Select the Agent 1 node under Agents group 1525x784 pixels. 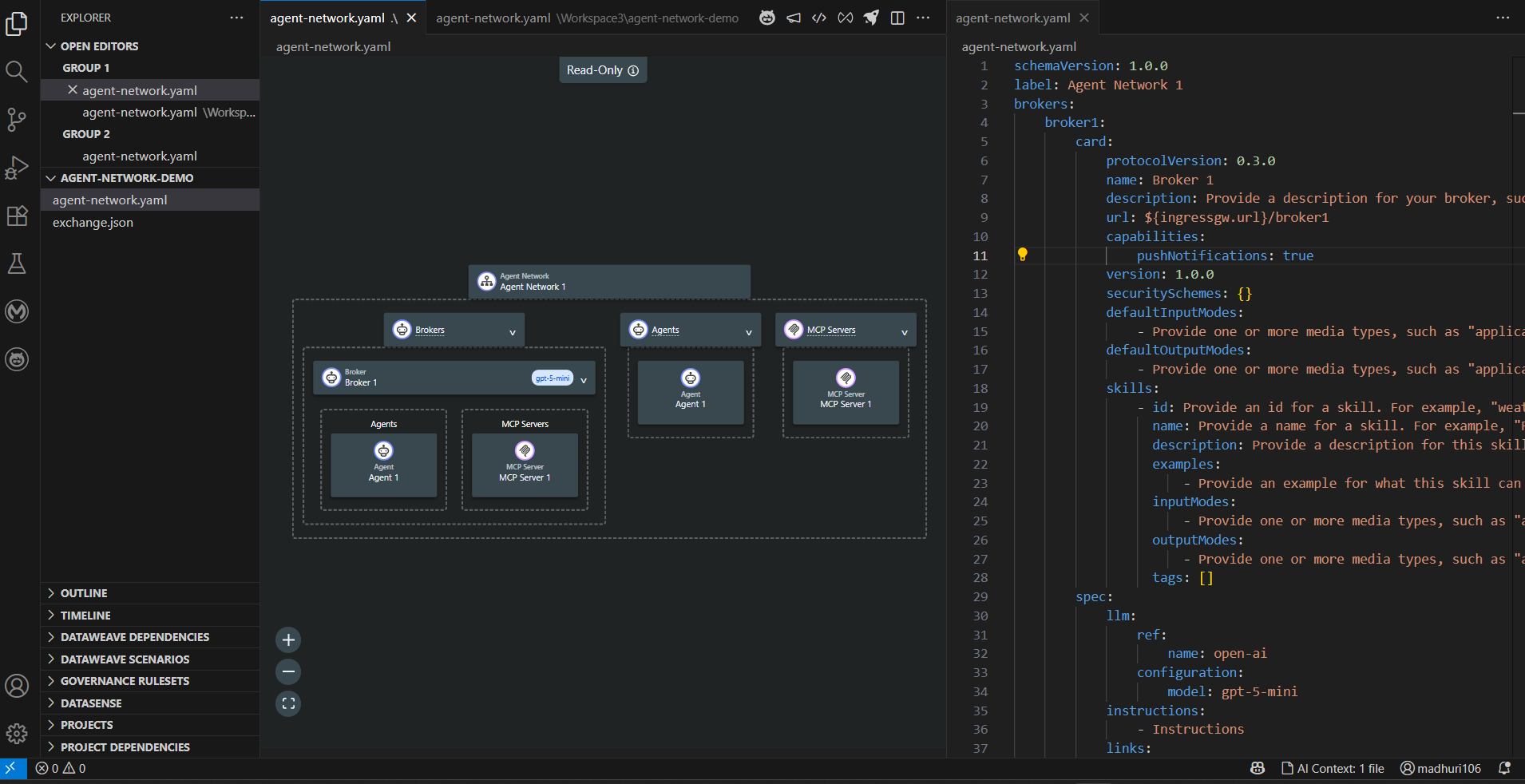click(x=691, y=392)
